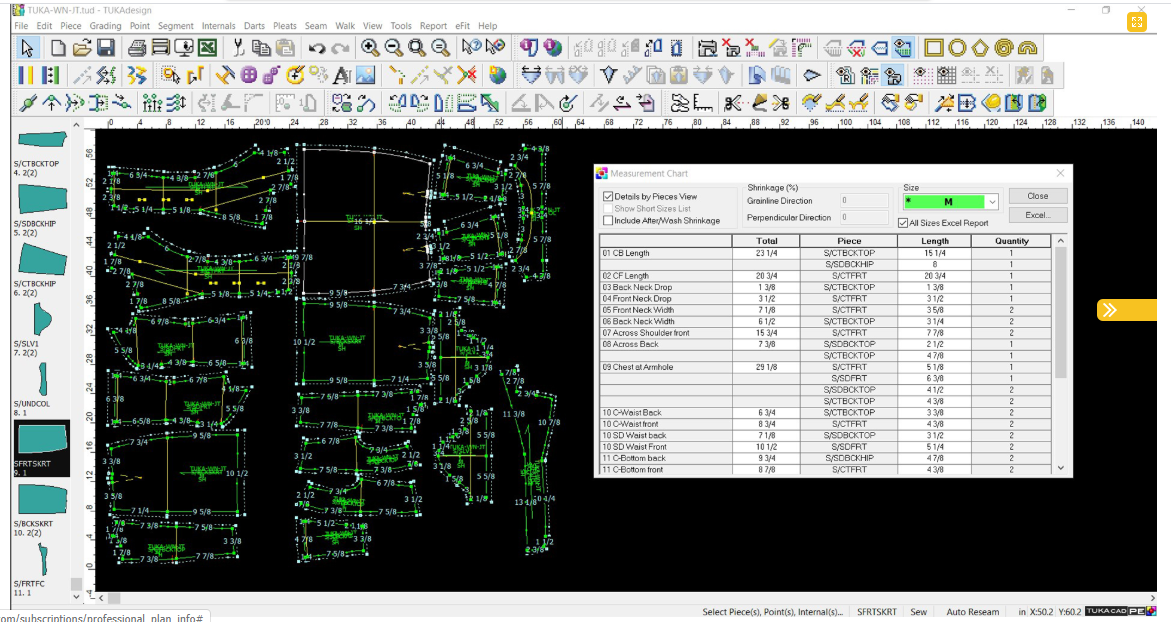
Task: Toggle All Sizes Excel Report checkbox
Action: [903, 223]
